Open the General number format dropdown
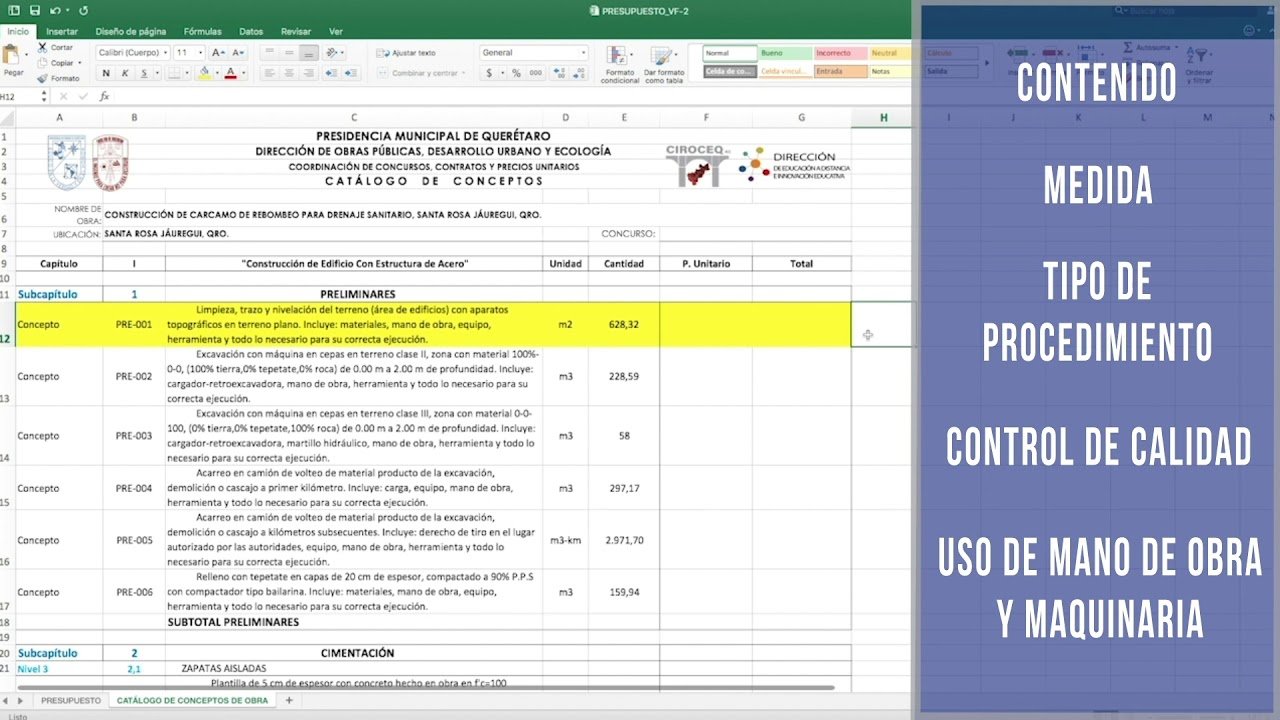This screenshot has height=720, width=1280. tap(533, 53)
